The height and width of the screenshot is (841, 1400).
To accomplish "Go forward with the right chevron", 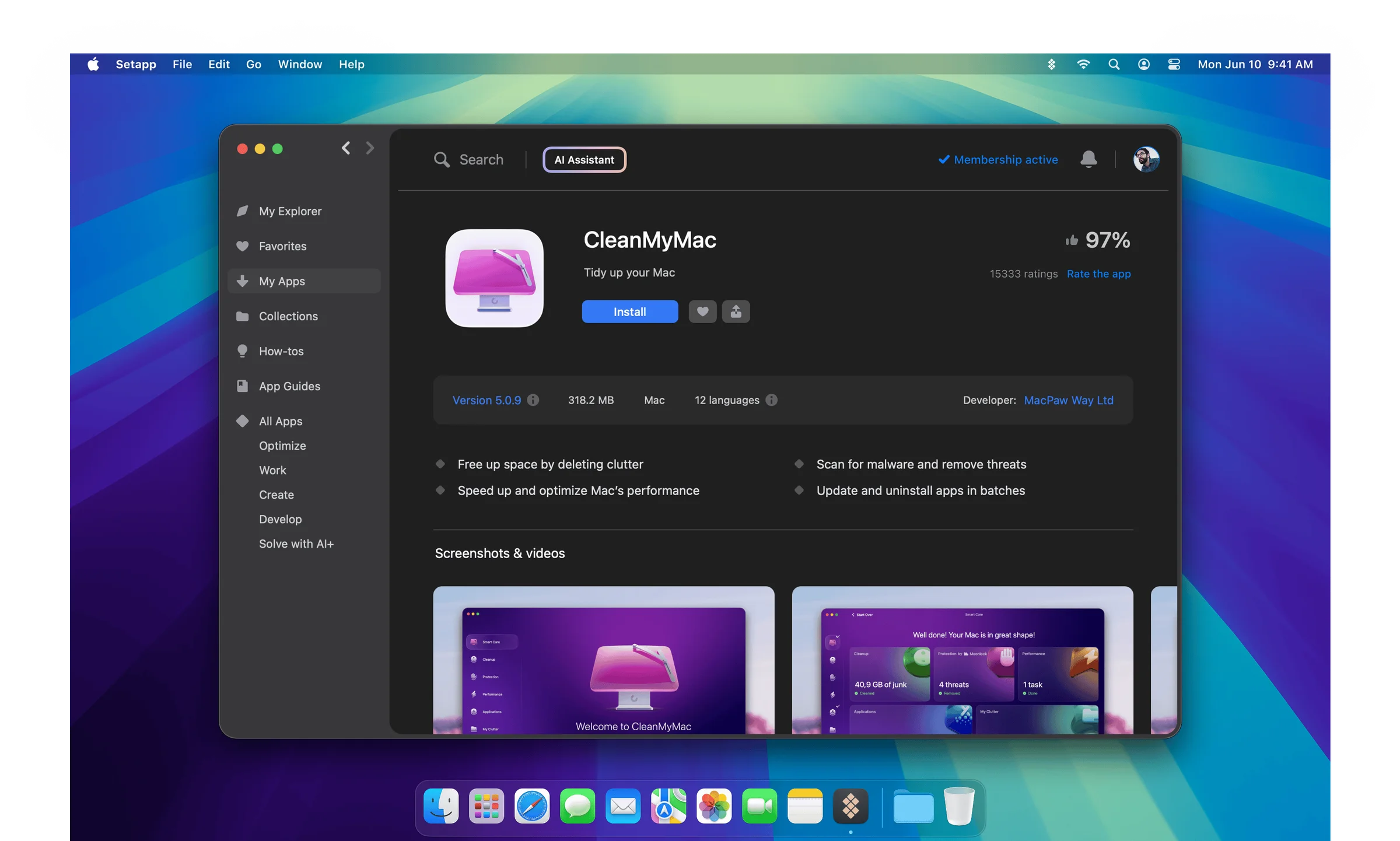I will pos(370,148).
